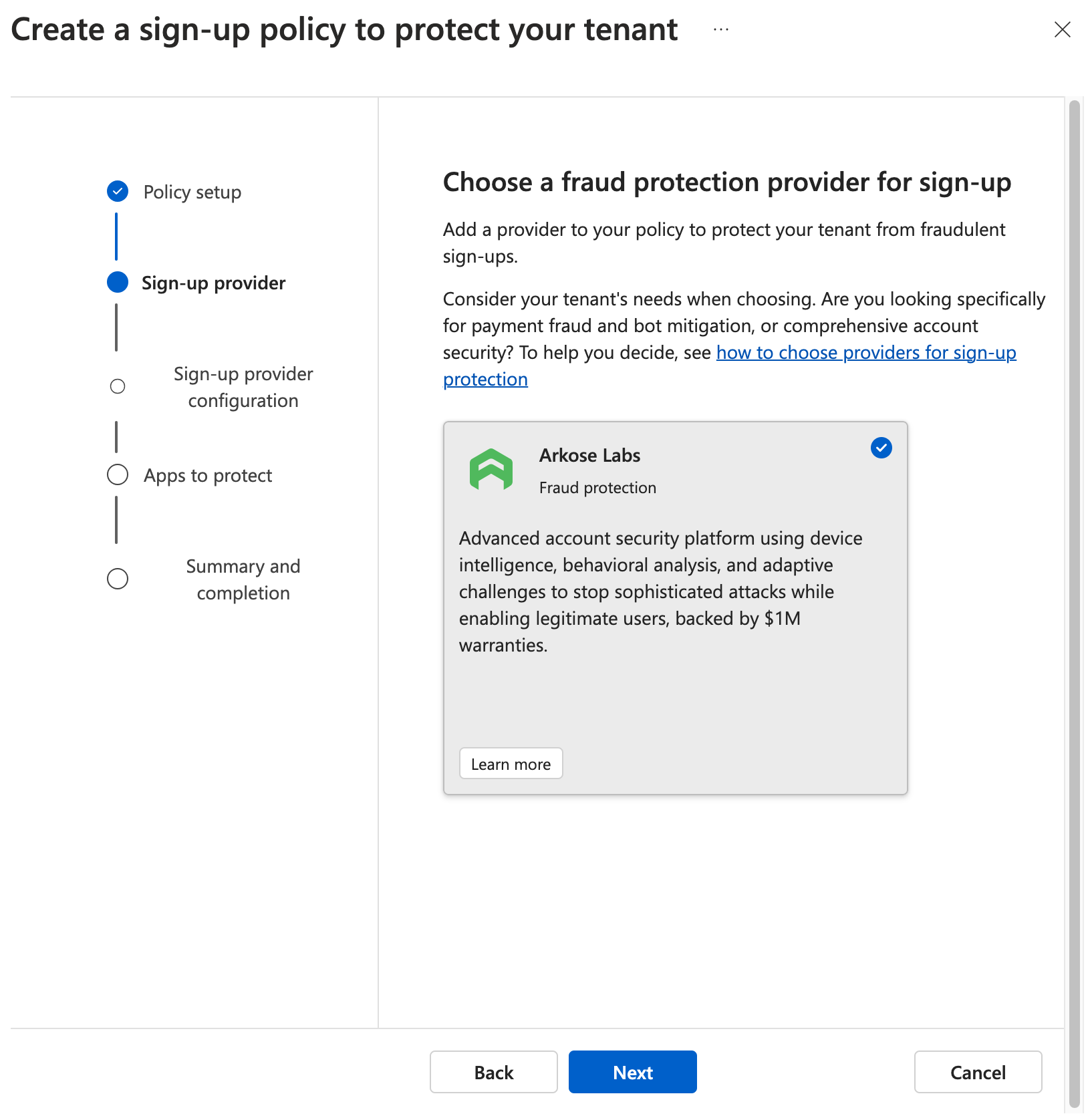1092x1116 pixels.
Task: Toggle the Arkose Labs selected checkmark
Action: [881, 448]
